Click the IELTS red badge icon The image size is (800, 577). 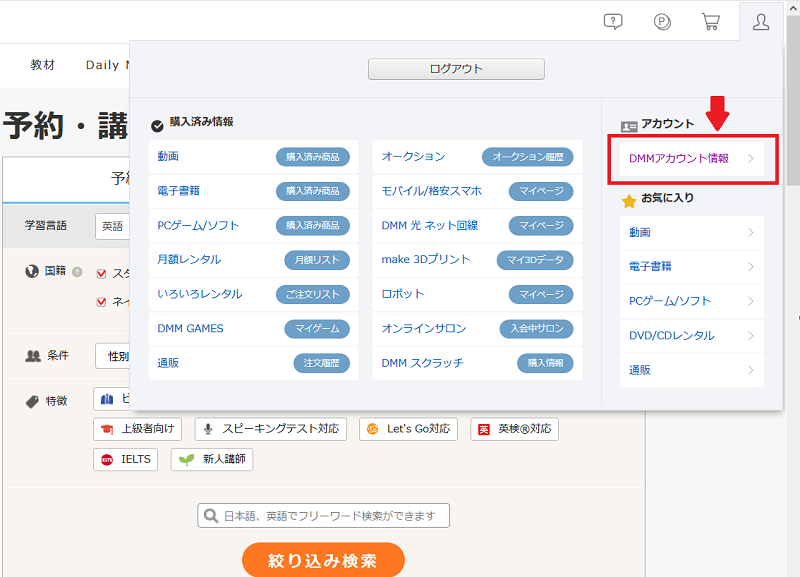107,460
